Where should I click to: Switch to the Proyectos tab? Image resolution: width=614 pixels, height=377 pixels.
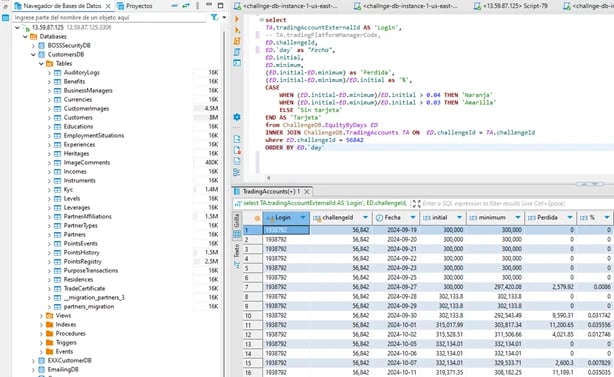click(135, 6)
